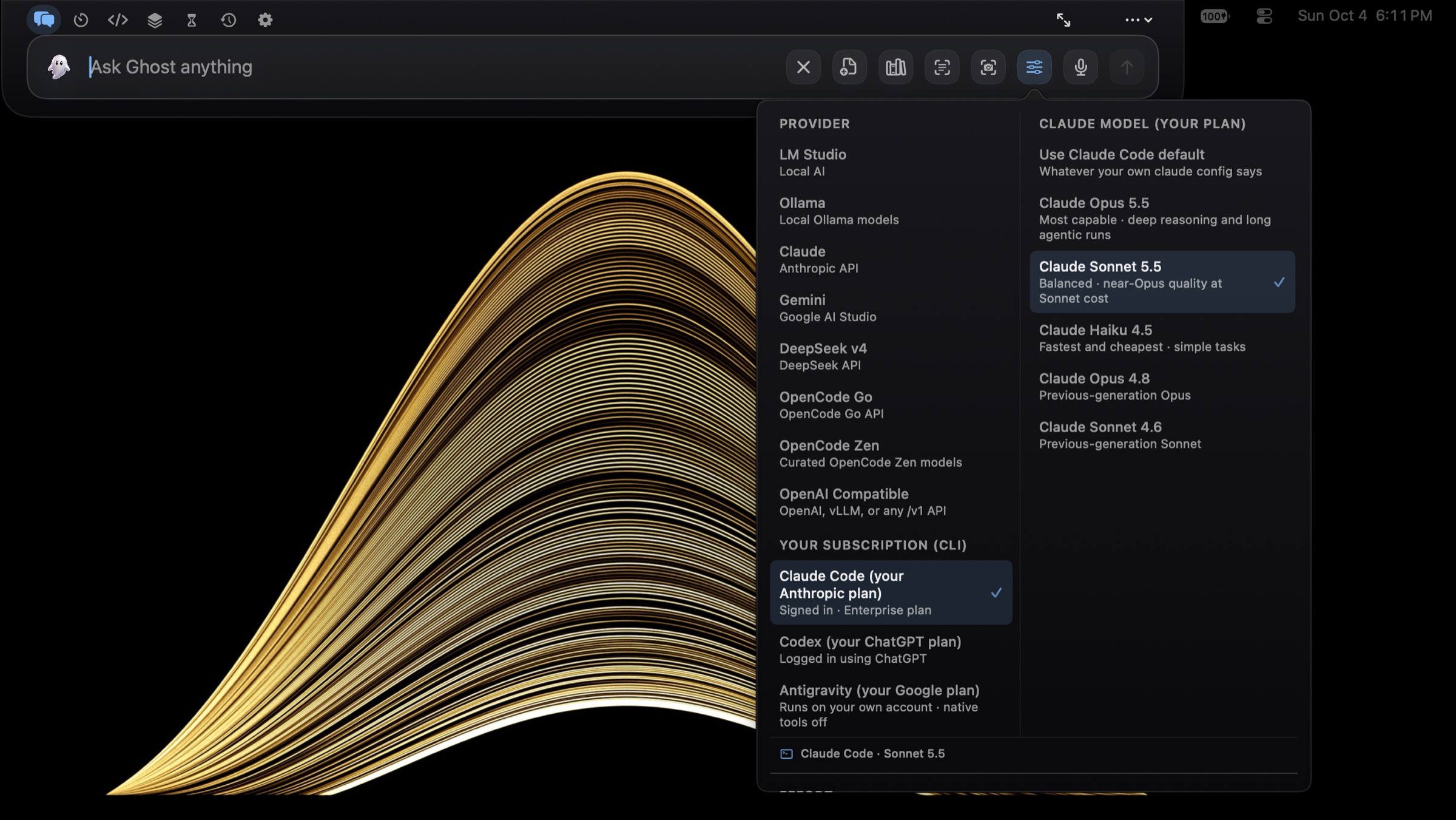Select LM Studio provider

[x=891, y=162]
